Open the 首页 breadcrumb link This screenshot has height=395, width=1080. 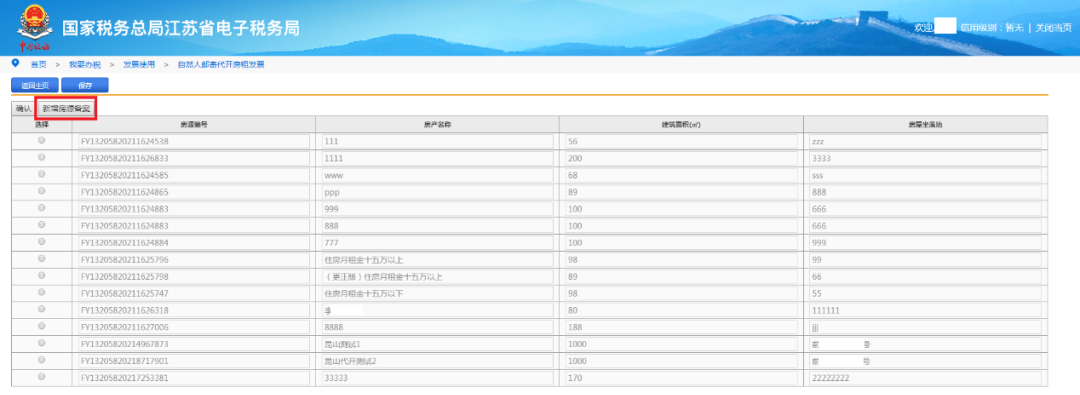pyautogui.click(x=39, y=64)
